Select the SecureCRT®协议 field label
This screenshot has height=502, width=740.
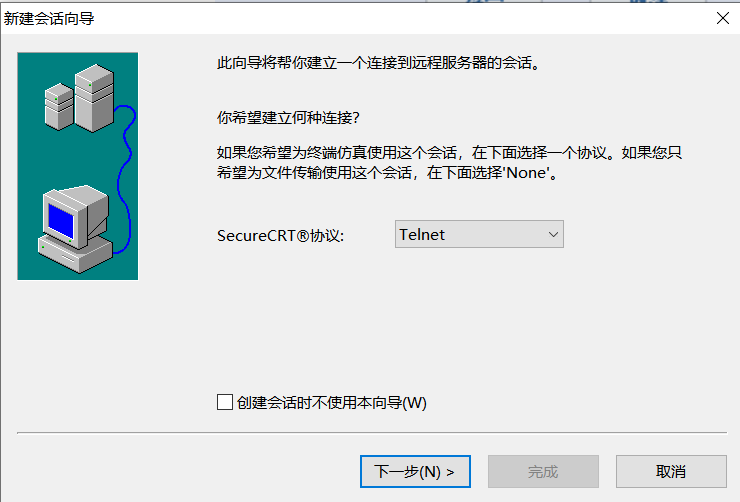(280, 235)
